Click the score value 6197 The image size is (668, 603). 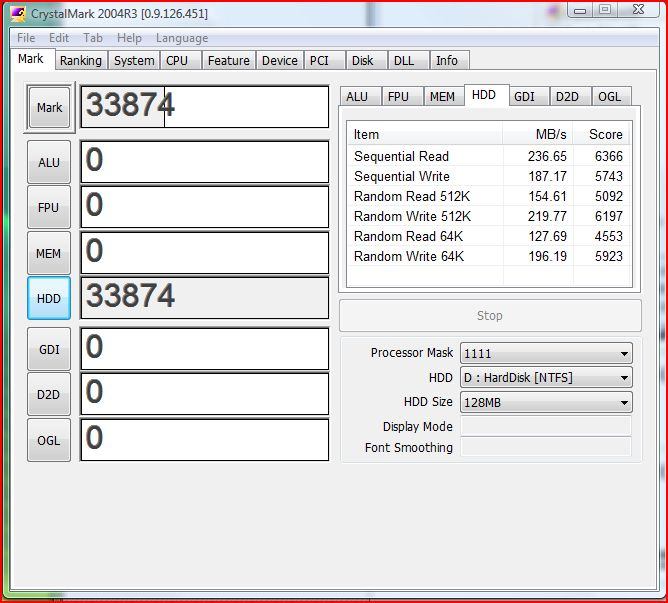(x=609, y=216)
